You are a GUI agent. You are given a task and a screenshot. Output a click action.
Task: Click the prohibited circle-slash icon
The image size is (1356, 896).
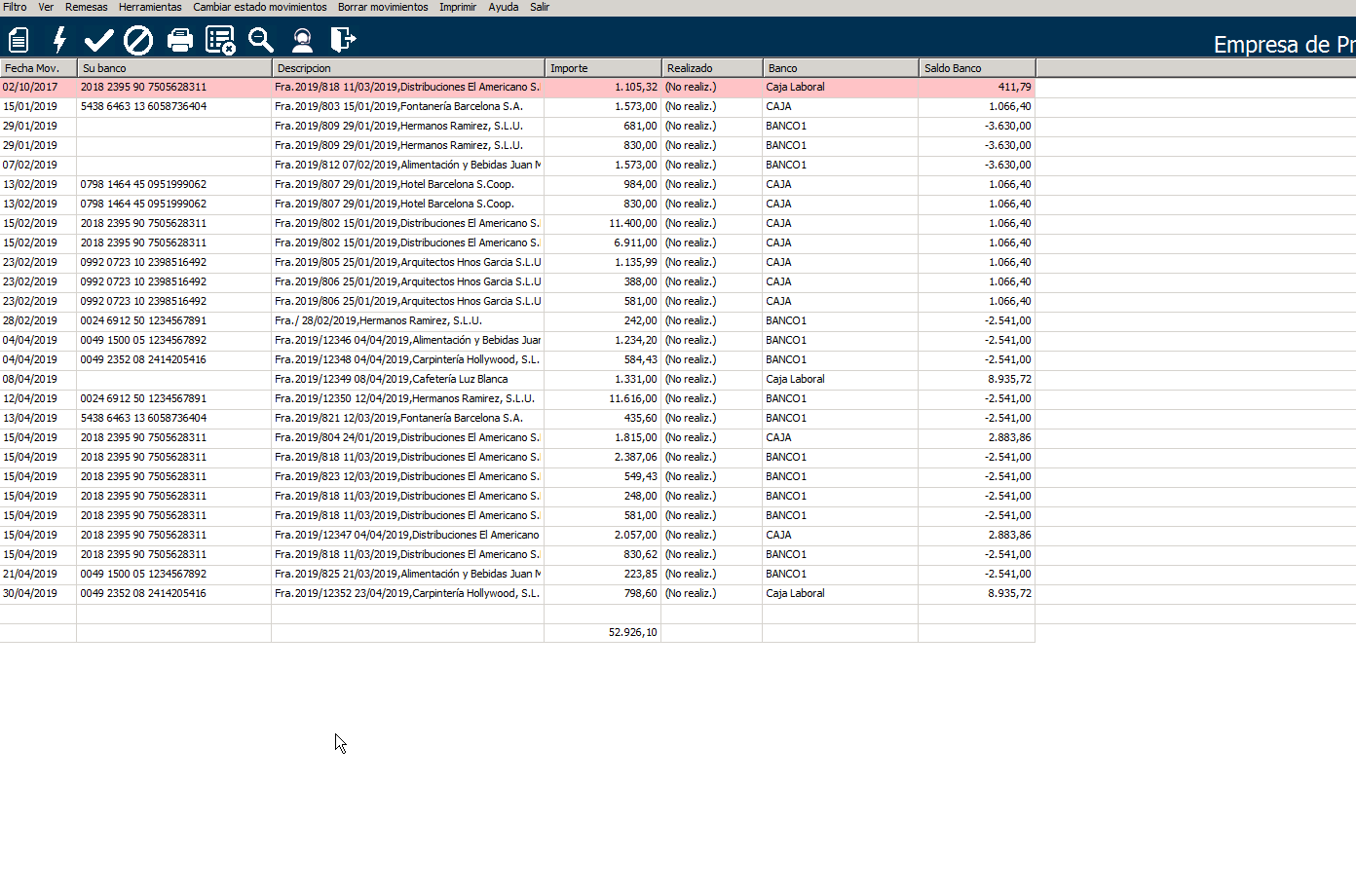[x=138, y=40]
